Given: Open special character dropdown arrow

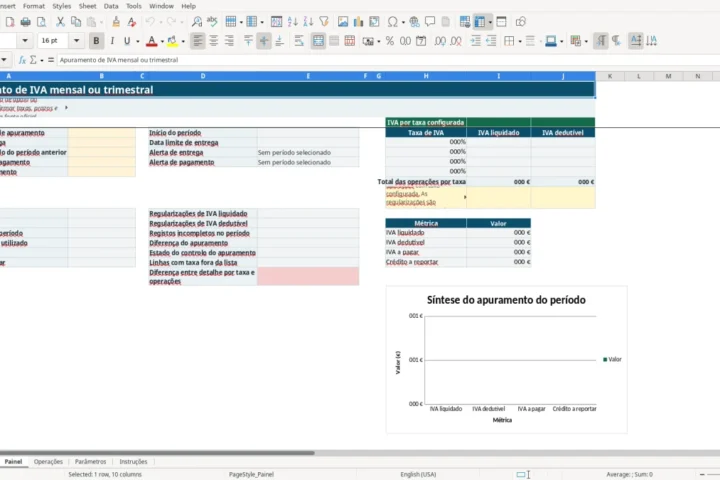Looking at the screenshot, I should [403, 22].
